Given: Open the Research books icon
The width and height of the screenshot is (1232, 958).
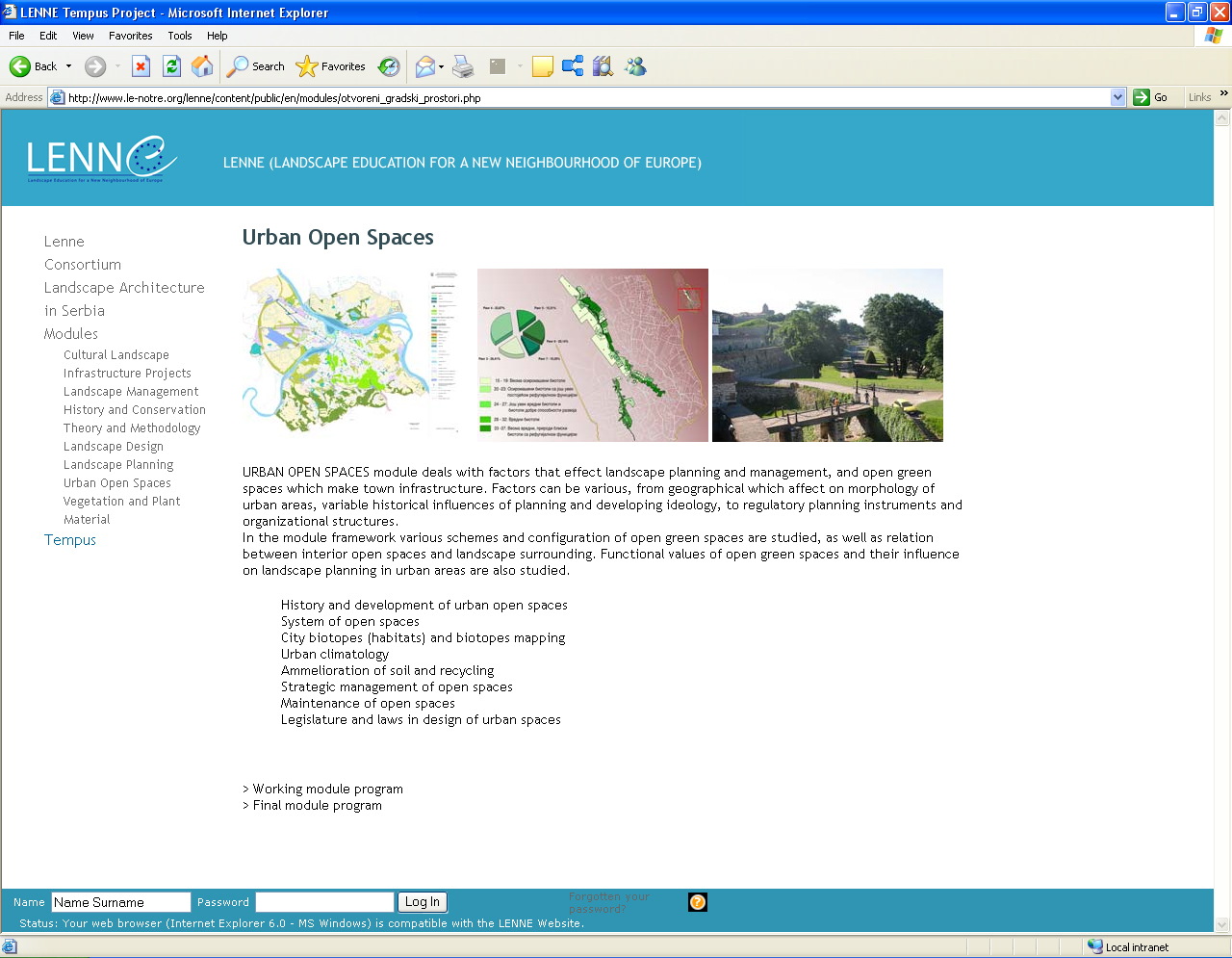Looking at the screenshot, I should [603, 66].
